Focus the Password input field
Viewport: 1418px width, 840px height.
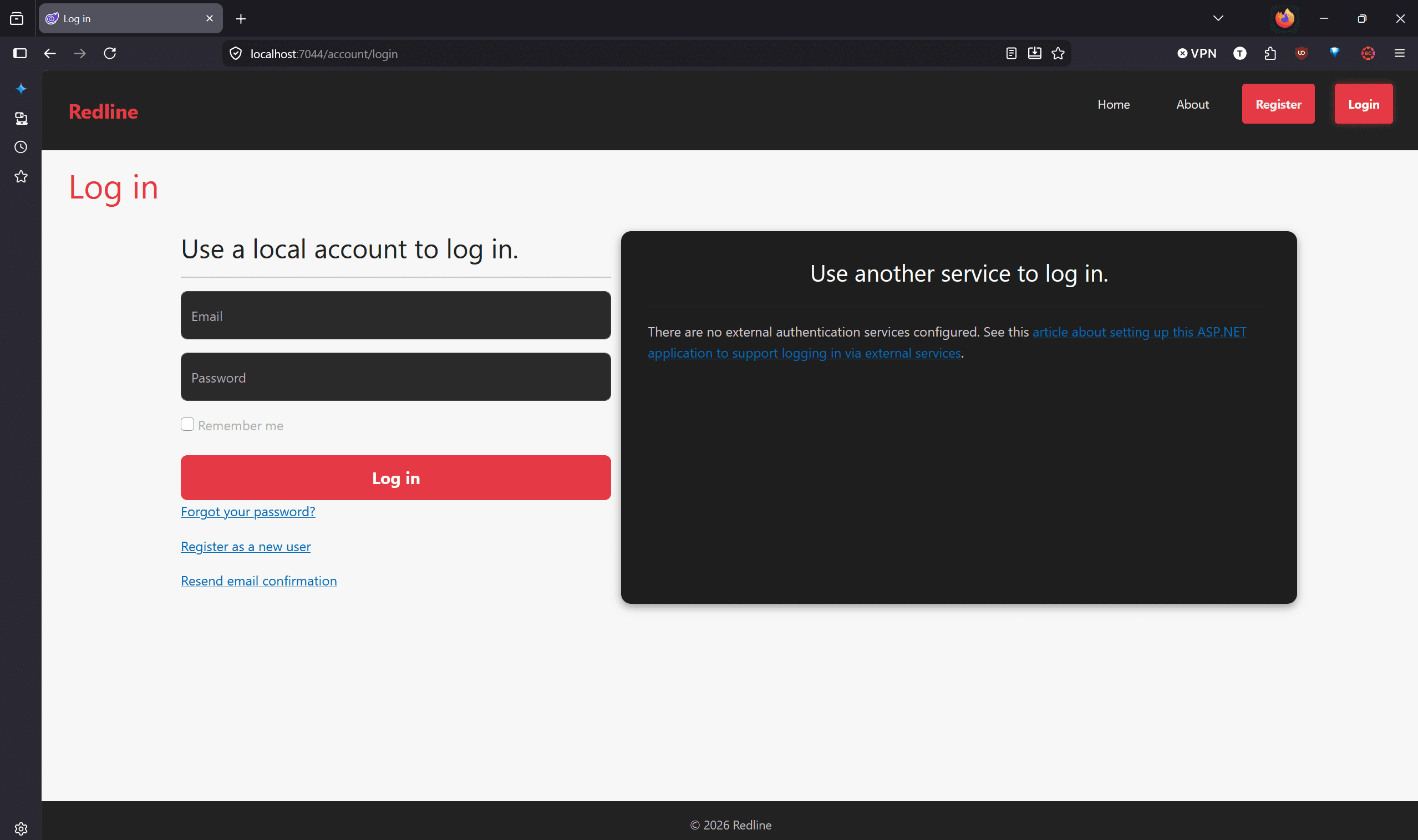[x=396, y=377]
